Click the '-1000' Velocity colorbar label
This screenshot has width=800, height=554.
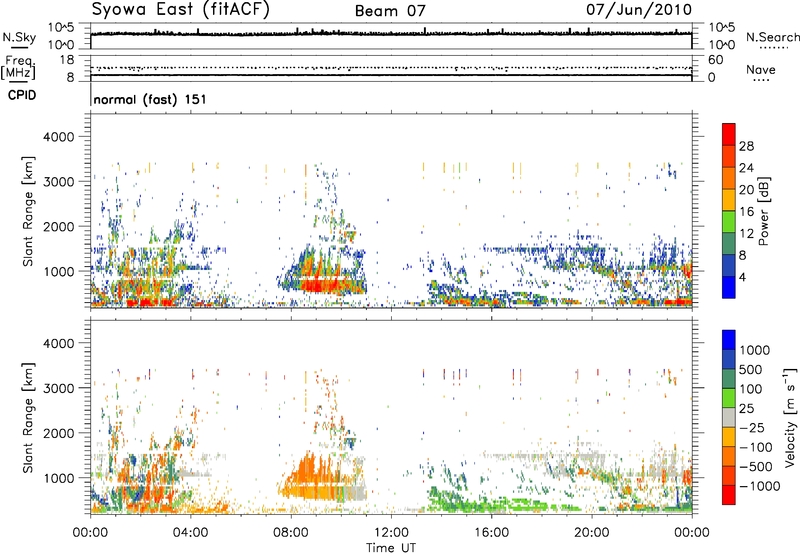click(x=759, y=486)
